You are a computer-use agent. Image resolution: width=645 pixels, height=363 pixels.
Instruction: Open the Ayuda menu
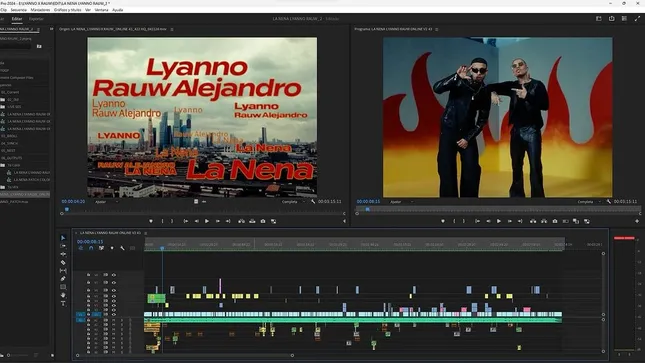118,9
